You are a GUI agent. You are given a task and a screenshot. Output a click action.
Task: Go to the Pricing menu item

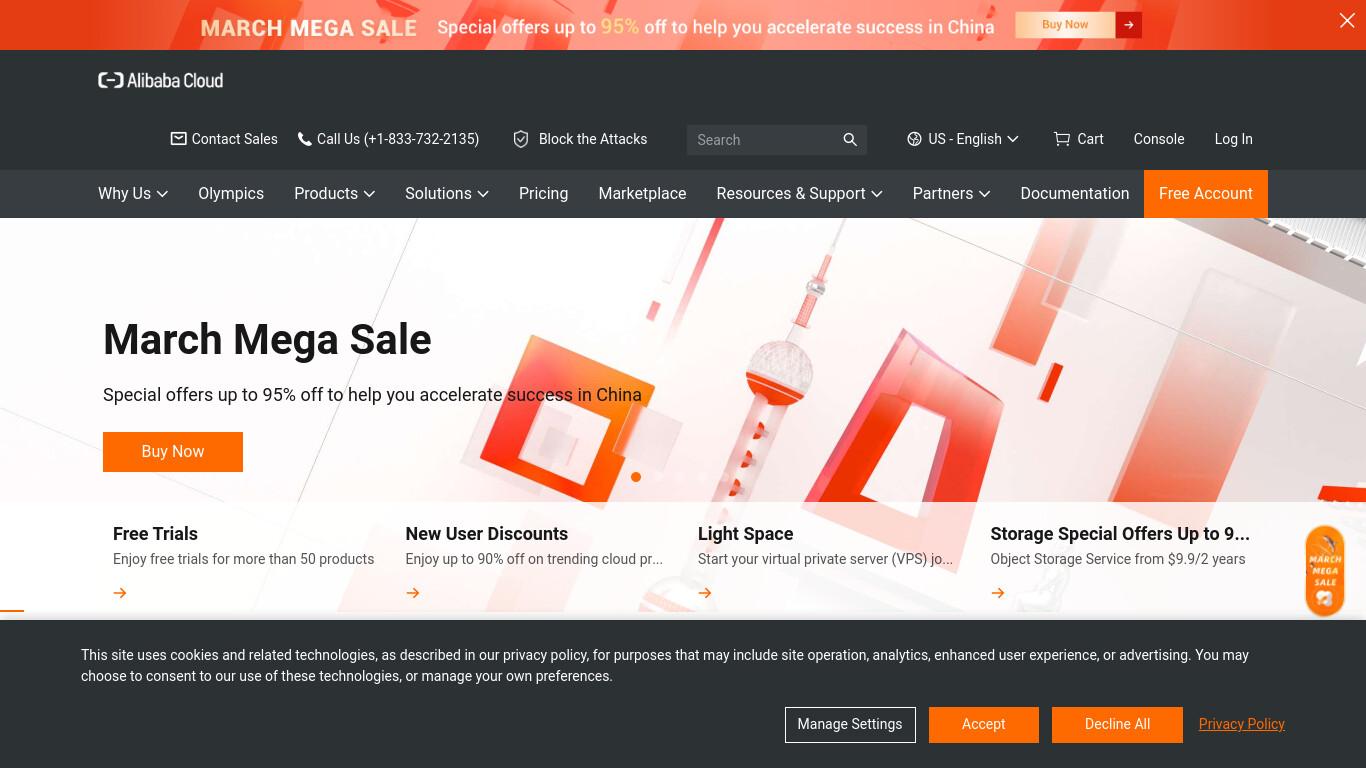[x=543, y=194]
